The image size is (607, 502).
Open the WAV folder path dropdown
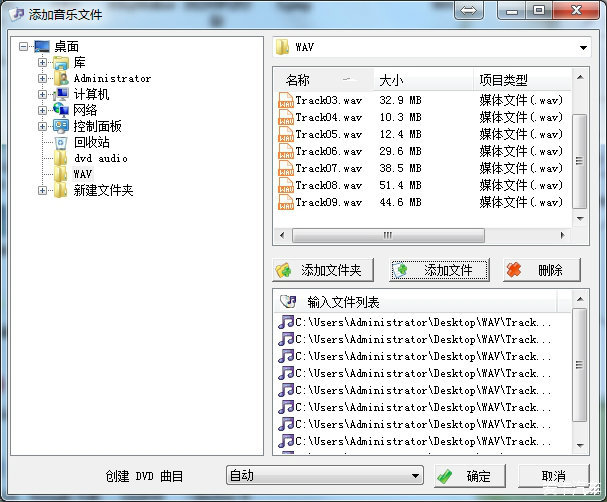coord(583,48)
